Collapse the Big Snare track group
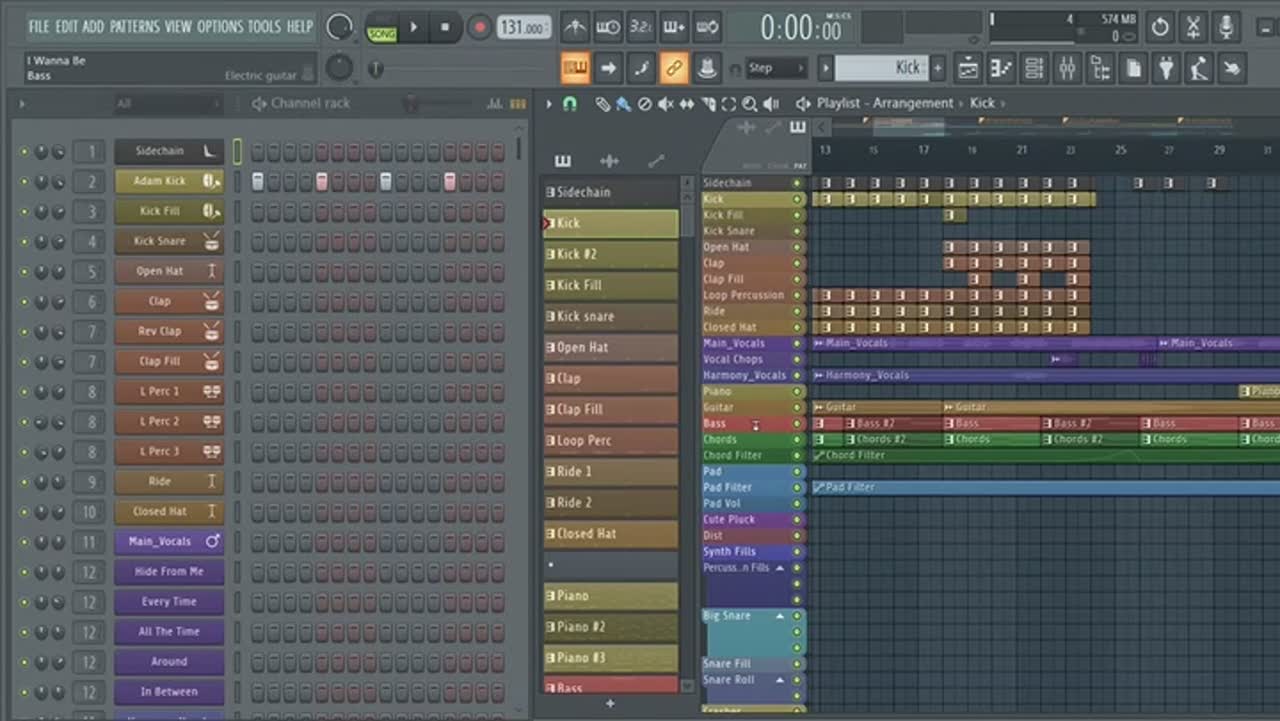The height and width of the screenshot is (721, 1280). [x=780, y=616]
